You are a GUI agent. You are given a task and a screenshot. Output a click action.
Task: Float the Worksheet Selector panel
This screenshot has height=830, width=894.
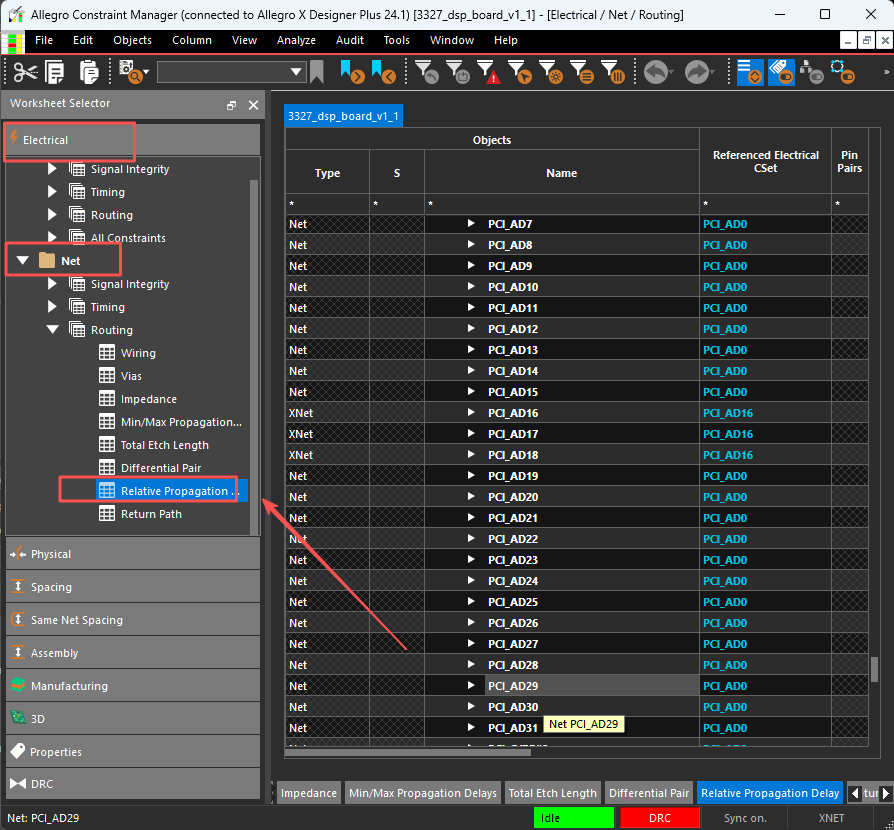coord(232,105)
